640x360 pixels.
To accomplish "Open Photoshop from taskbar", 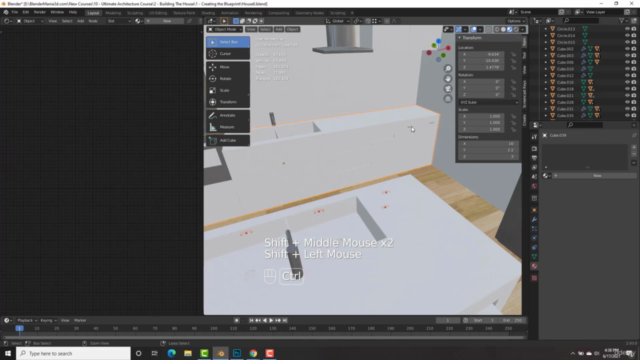I will point(237,353).
